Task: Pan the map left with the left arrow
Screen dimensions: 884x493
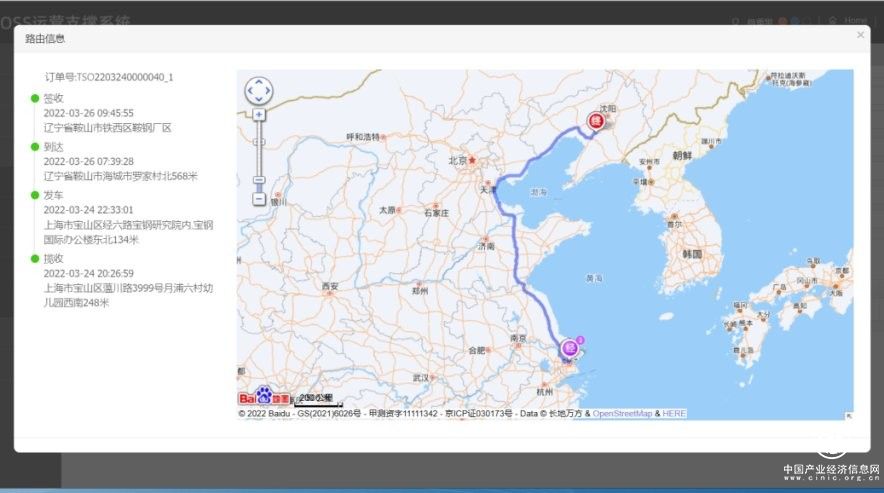Action: (248, 91)
